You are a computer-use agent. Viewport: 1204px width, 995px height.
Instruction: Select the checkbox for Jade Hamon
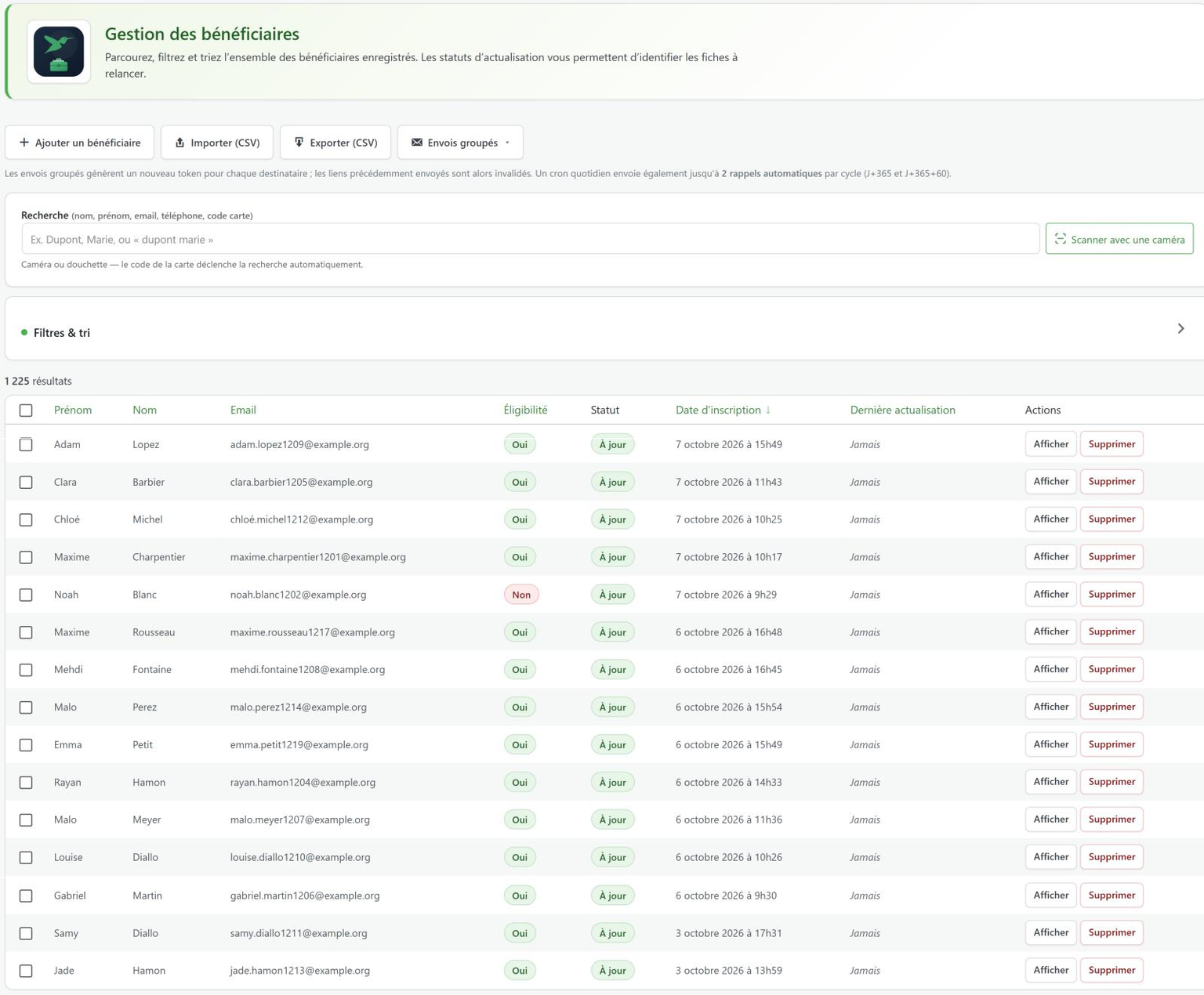(x=26, y=971)
